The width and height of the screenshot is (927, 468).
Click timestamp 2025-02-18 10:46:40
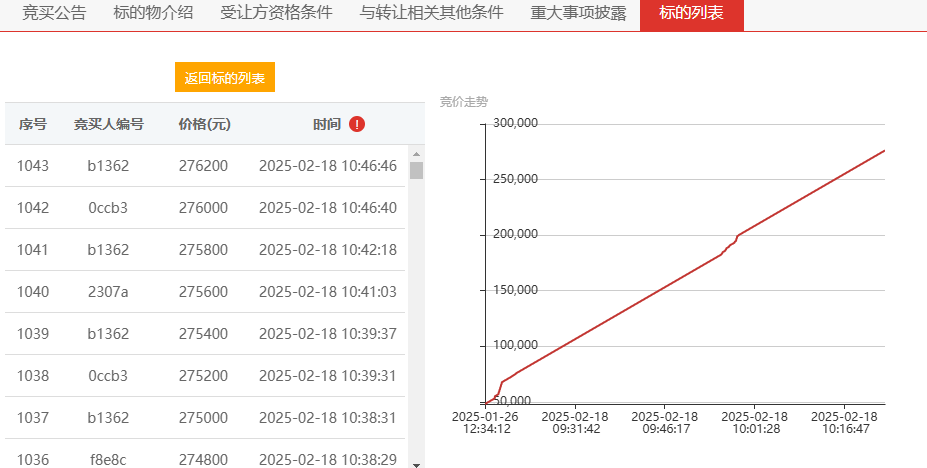[x=328, y=208]
